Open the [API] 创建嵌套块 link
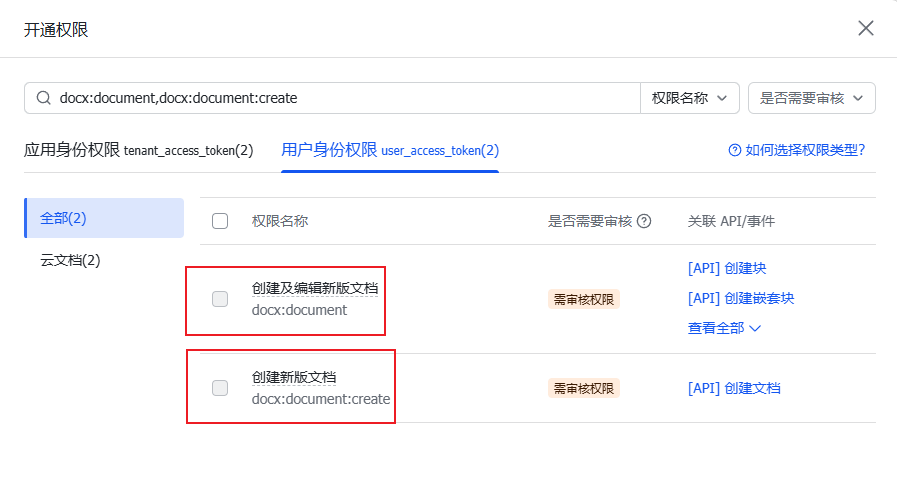 741,298
